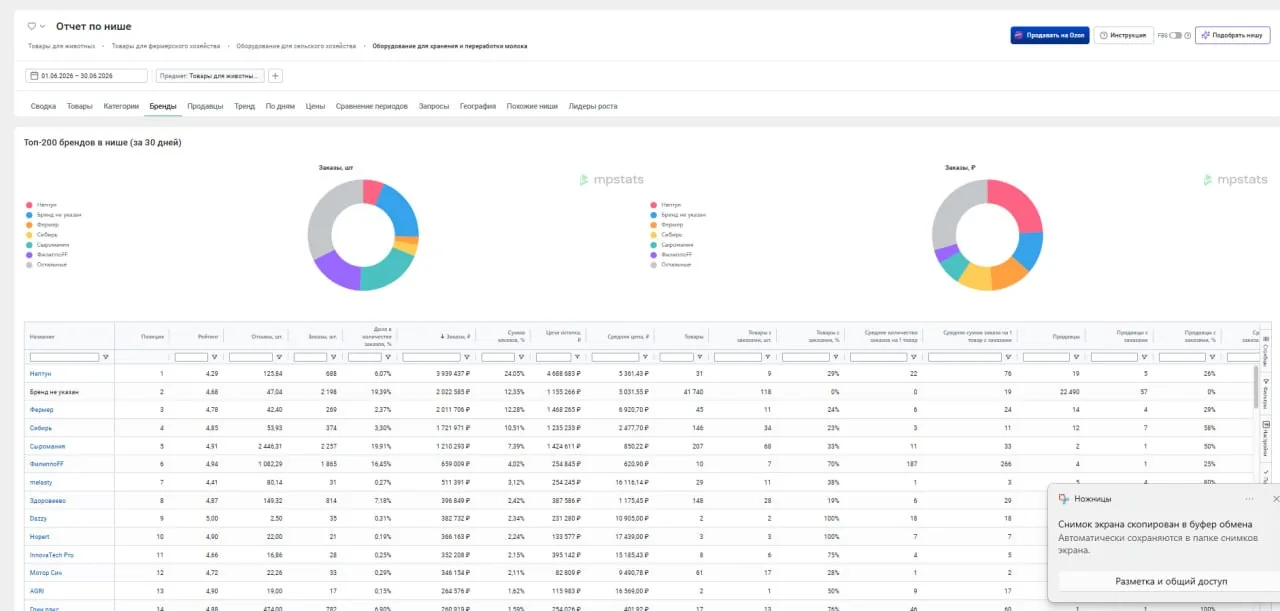Viewport: 1280px width, 611px height.
Task: Click the calendar icon in date range field
Action: (x=34, y=76)
